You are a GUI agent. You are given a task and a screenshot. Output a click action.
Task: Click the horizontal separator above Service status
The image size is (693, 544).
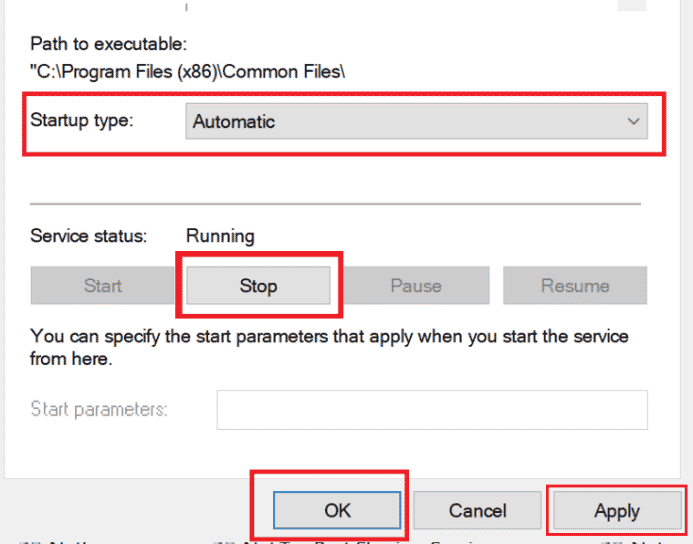[x=335, y=203]
